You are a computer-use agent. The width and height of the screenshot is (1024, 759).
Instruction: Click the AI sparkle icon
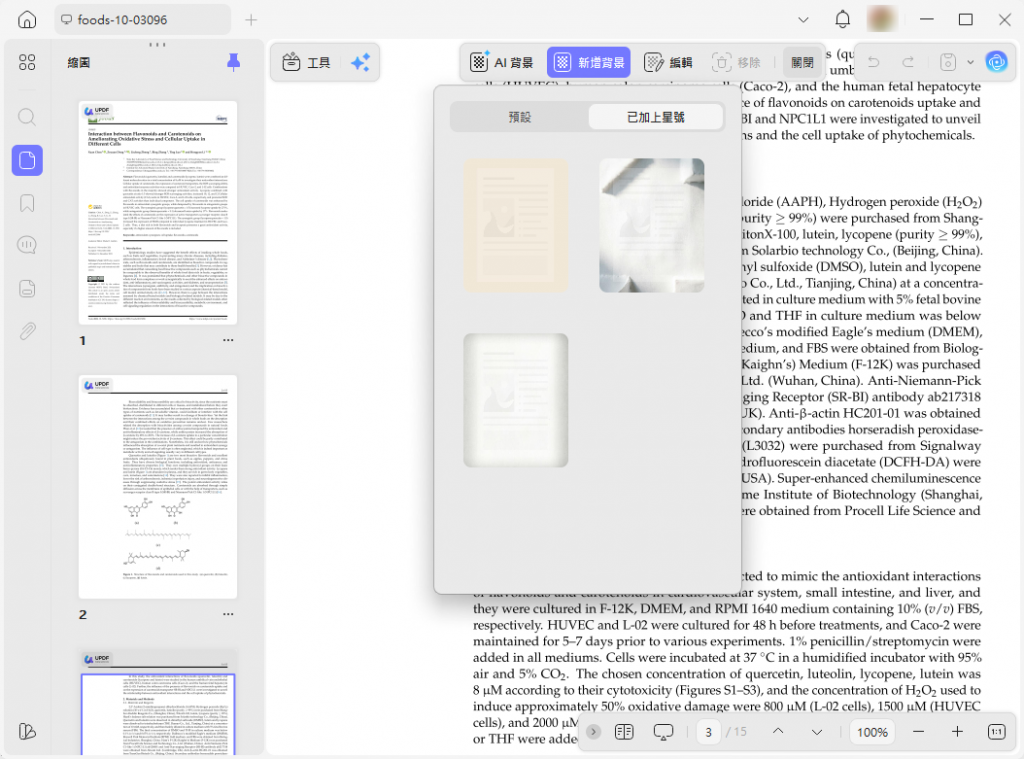coord(360,62)
